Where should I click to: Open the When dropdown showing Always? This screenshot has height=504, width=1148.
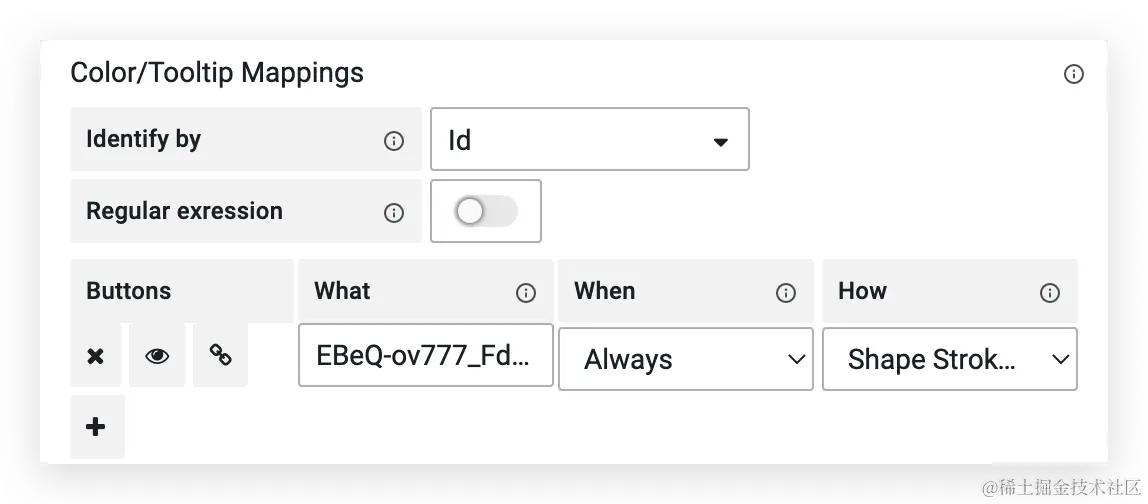(x=685, y=359)
